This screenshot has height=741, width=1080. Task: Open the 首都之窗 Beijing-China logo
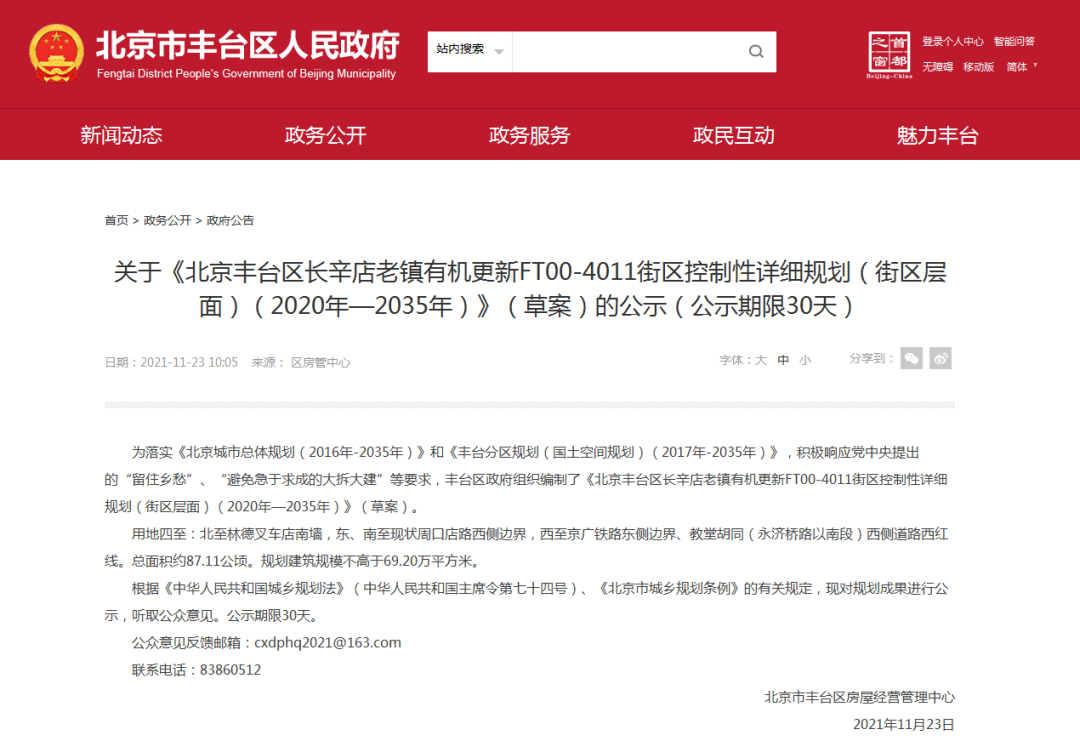tap(889, 54)
